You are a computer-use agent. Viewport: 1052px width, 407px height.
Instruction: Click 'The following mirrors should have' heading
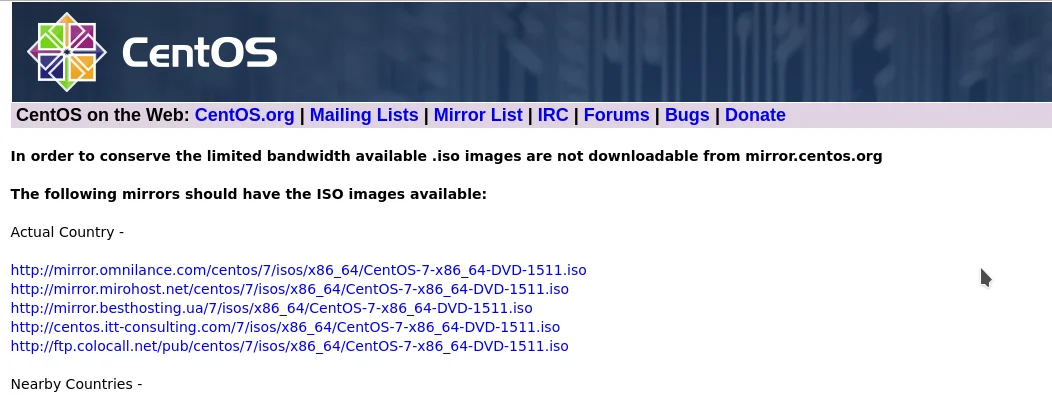[248, 194]
